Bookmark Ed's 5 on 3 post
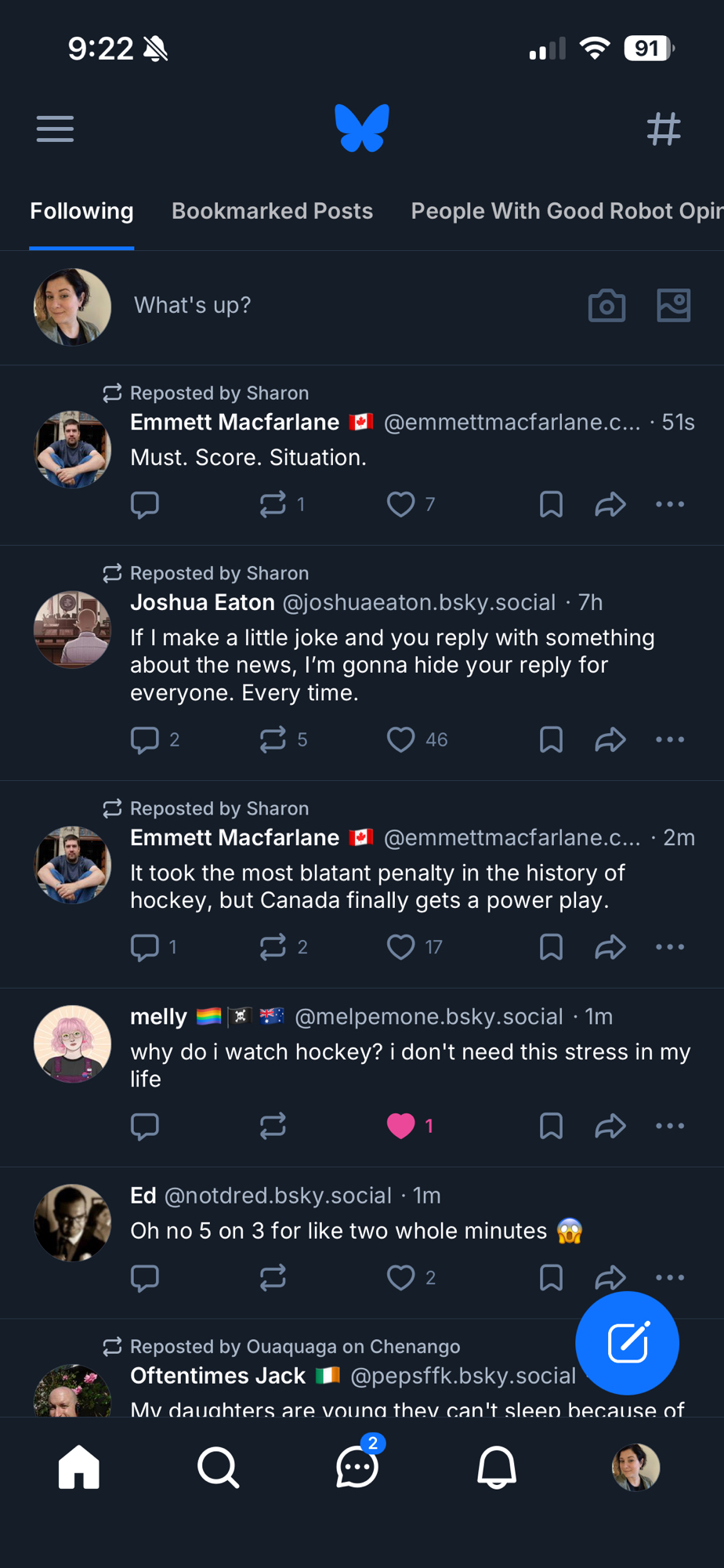Image resolution: width=724 pixels, height=1568 pixels. [x=551, y=1278]
